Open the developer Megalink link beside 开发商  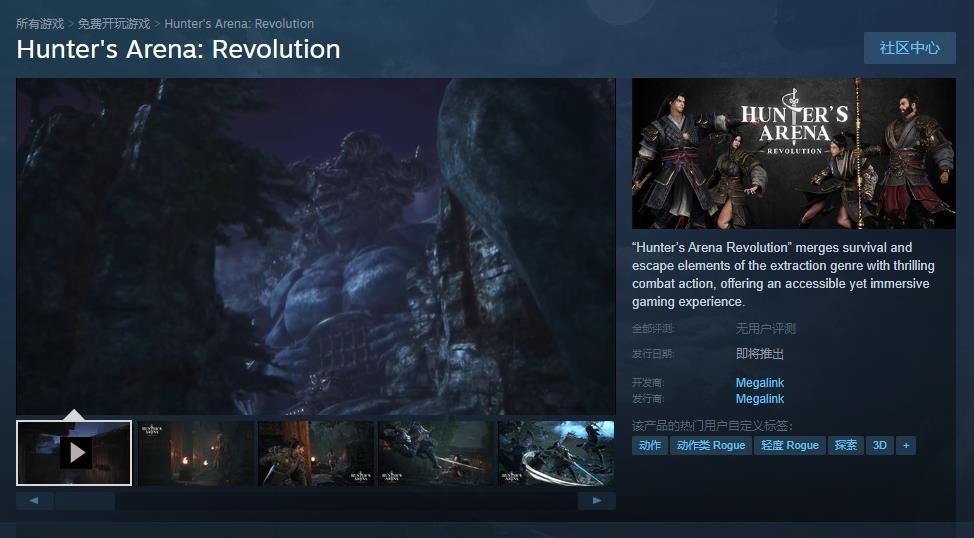(x=760, y=383)
